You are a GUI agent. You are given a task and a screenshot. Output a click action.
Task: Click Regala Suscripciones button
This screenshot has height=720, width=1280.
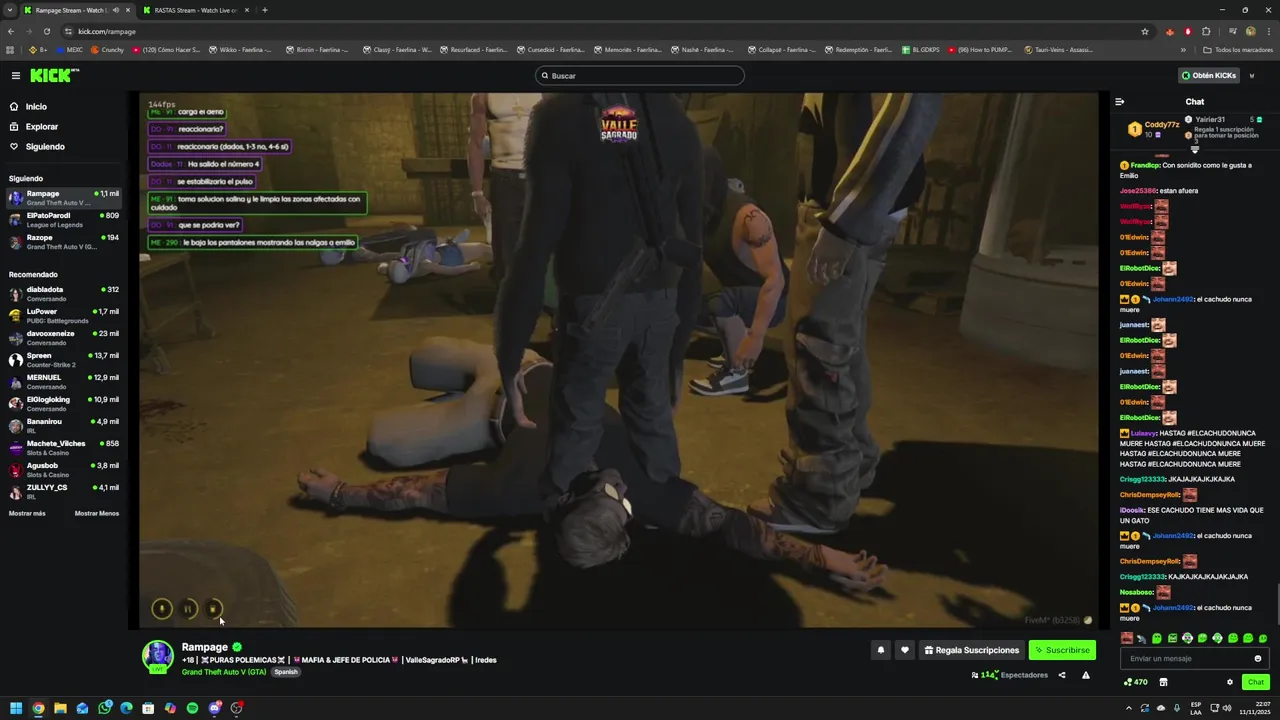(x=972, y=650)
